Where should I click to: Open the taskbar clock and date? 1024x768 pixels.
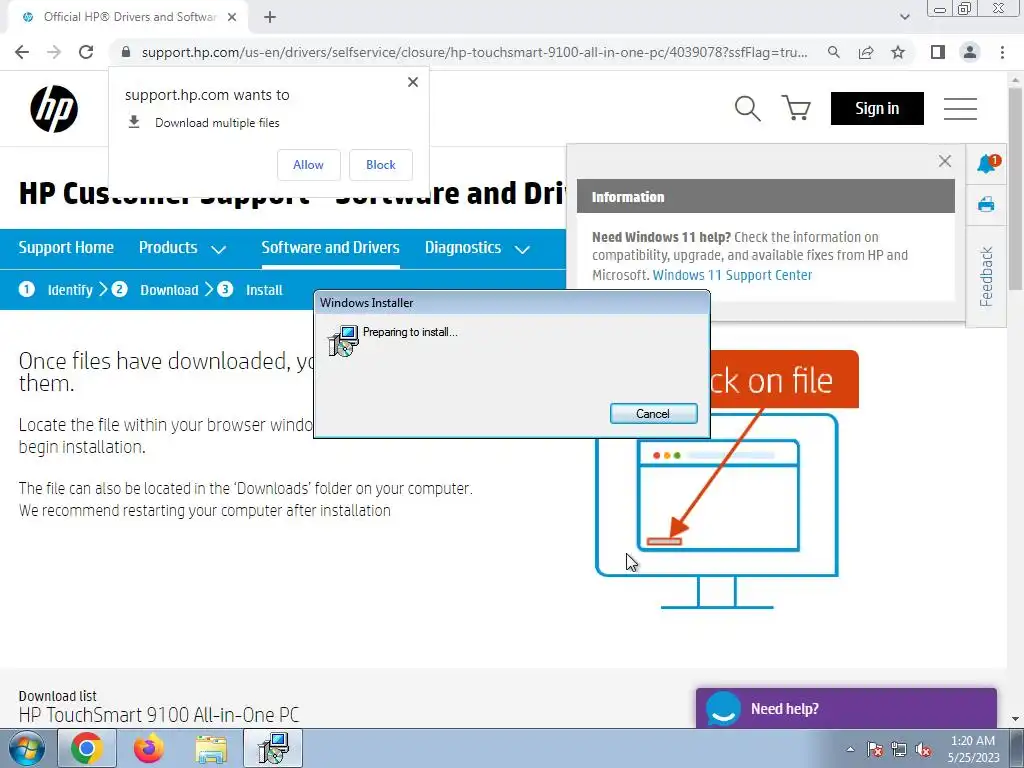[x=973, y=749]
